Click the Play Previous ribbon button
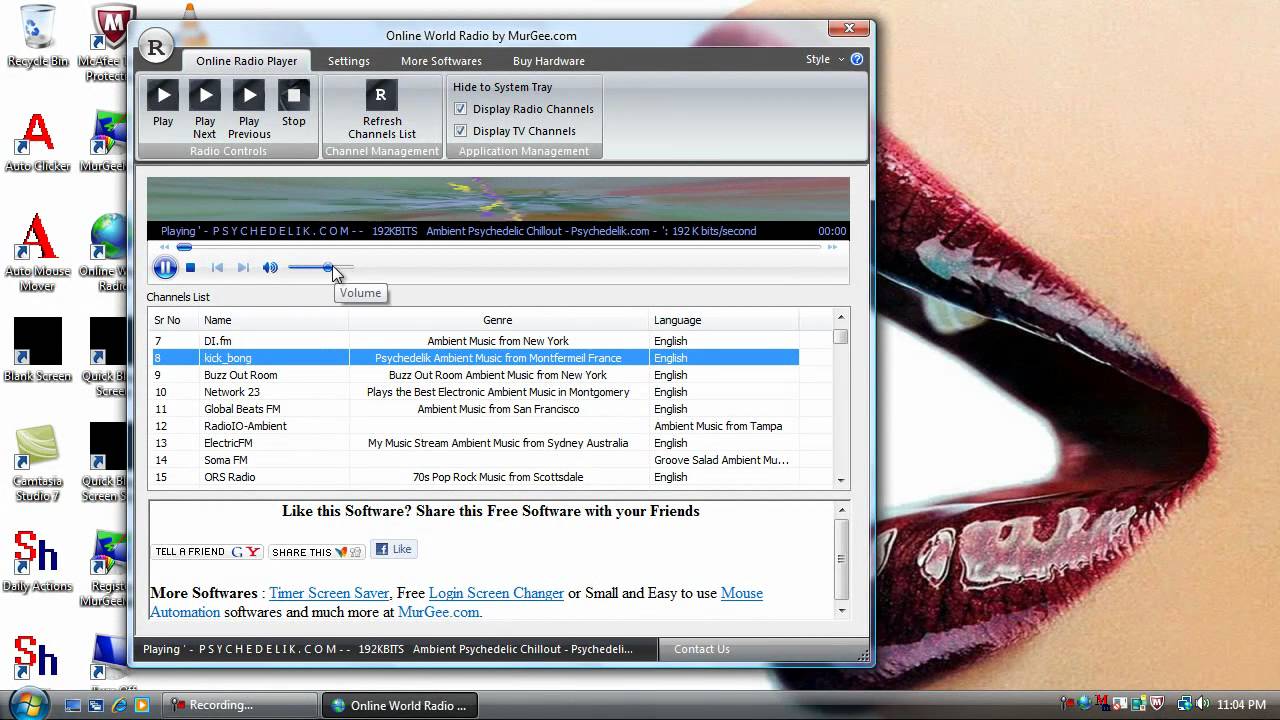Viewport: 1280px width, 720px height. click(249, 110)
